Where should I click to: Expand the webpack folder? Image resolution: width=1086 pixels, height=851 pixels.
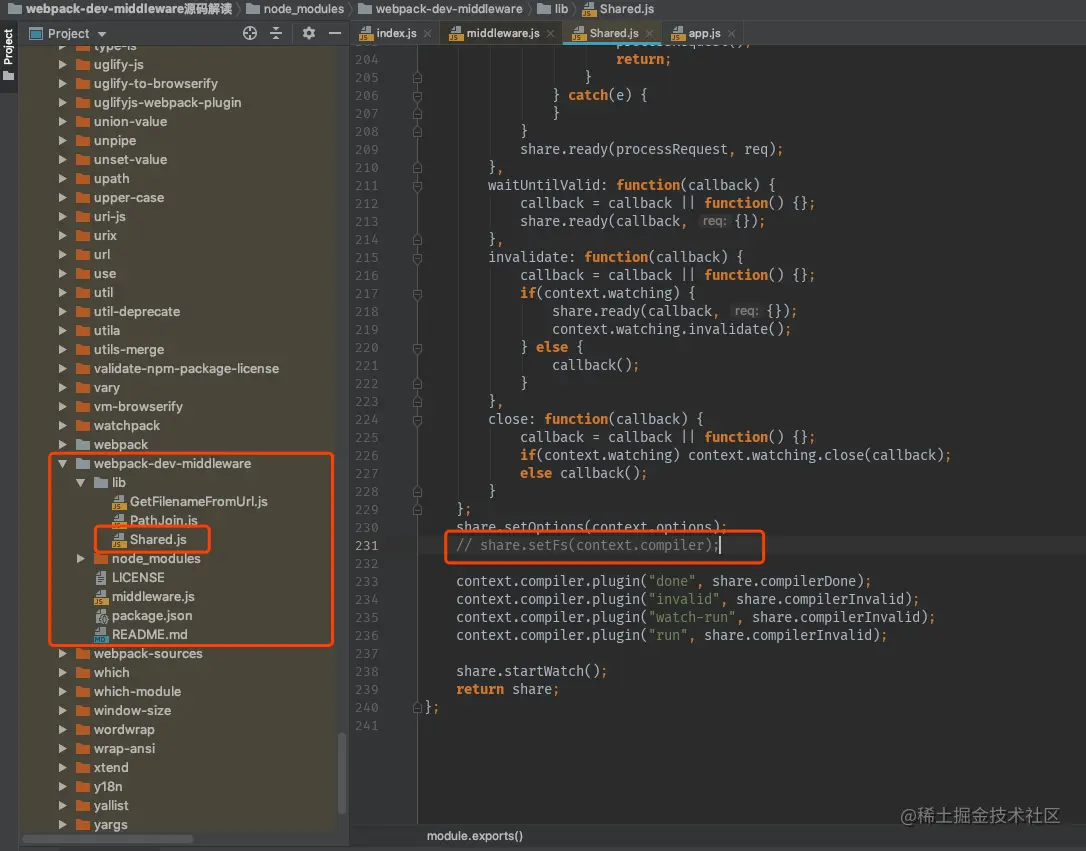(62, 445)
